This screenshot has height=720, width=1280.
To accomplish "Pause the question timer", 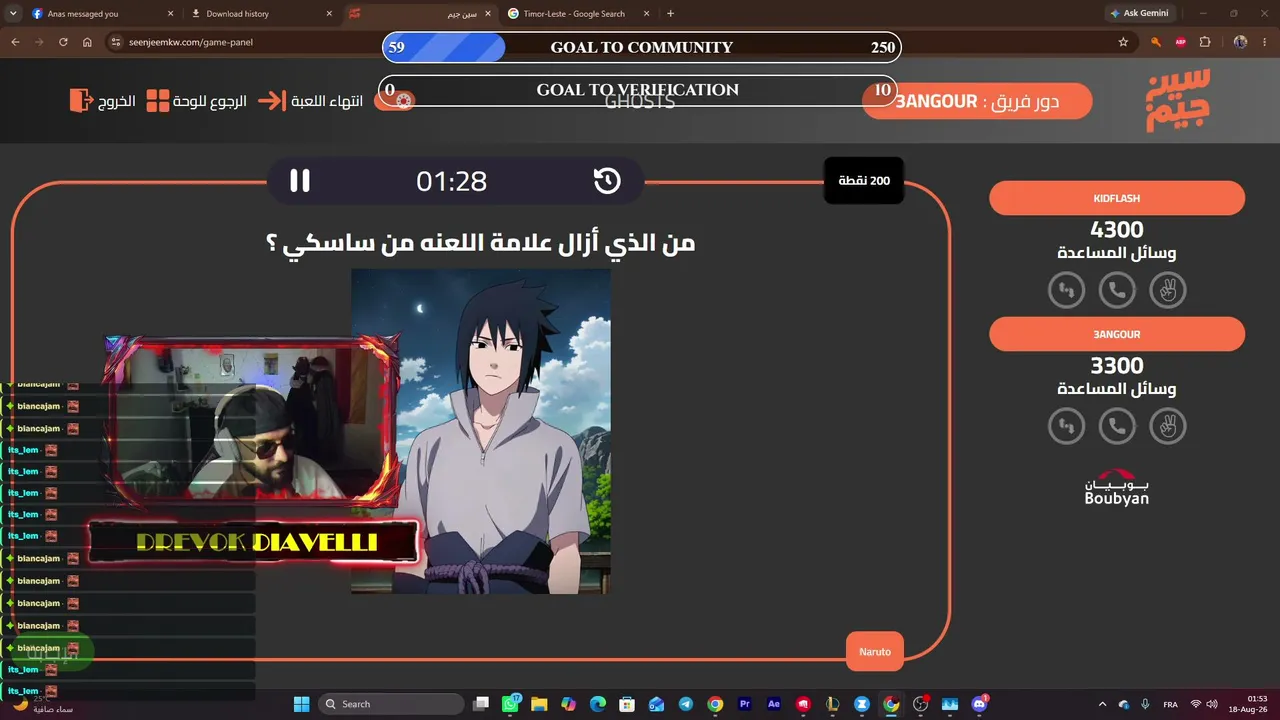I will pyautogui.click(x=300, y=181).
